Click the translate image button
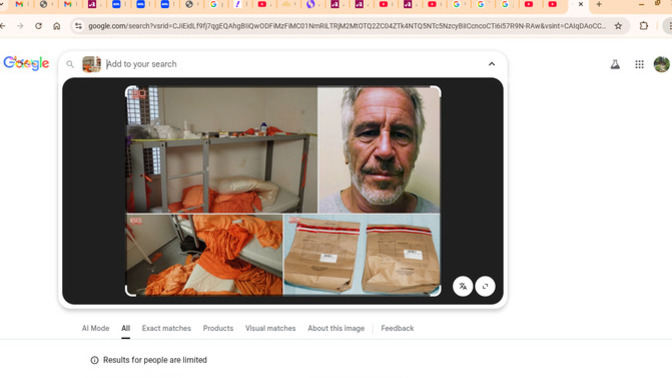Screen dimensions: 672x378 463,286
